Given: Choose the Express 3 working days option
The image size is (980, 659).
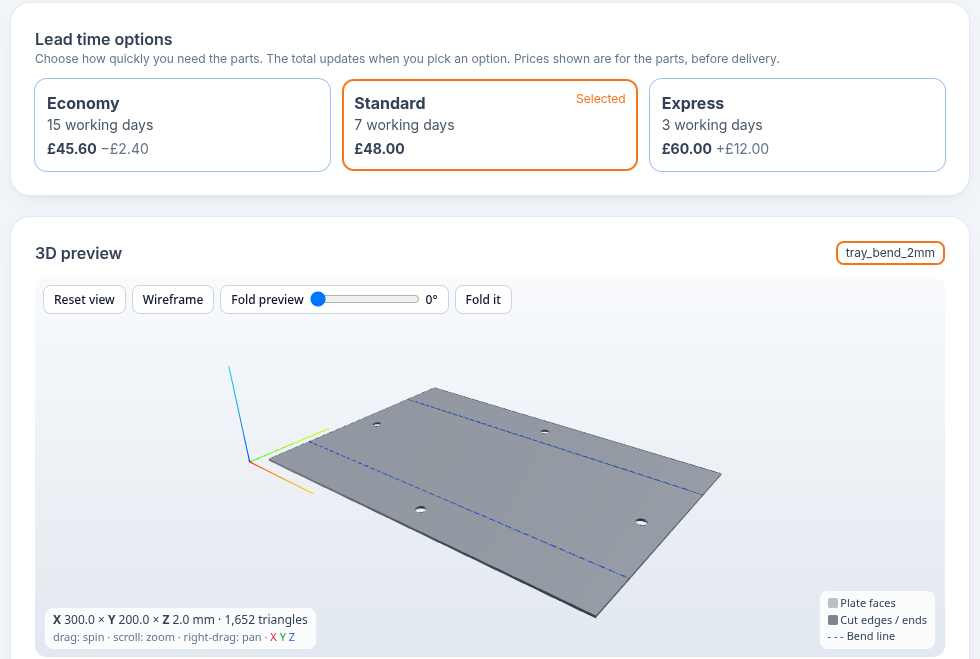Looking at the screenshot, I should click(x=797, y=125).
